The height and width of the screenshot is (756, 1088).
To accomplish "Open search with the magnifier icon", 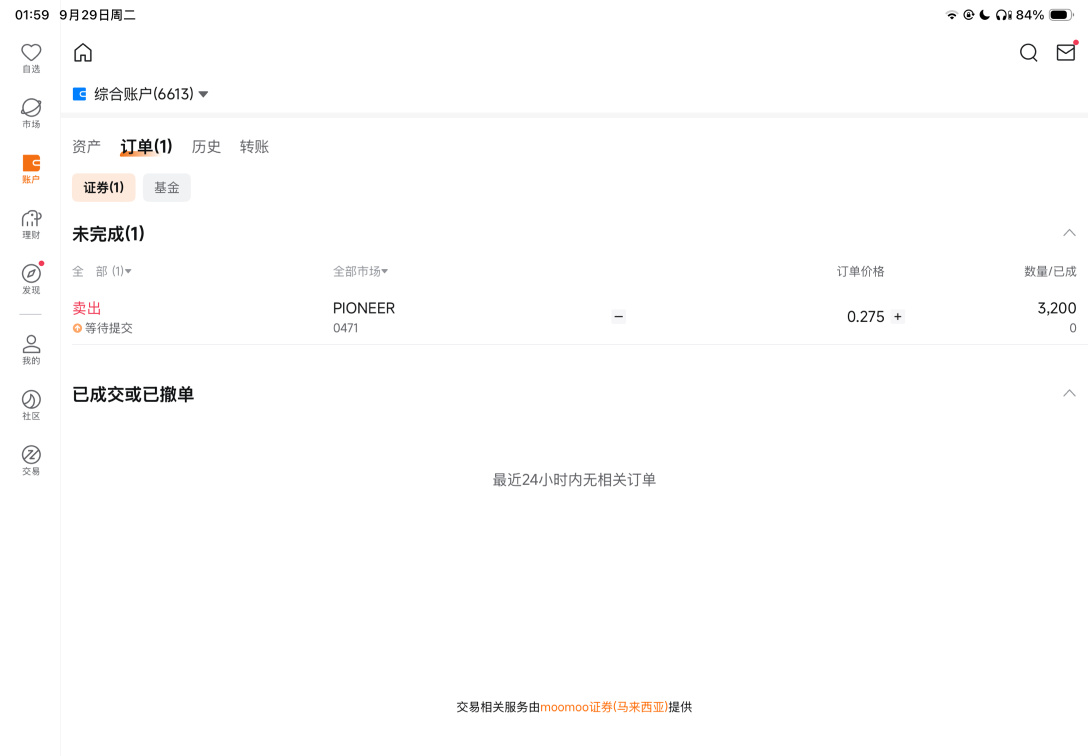I will 1028,53.
